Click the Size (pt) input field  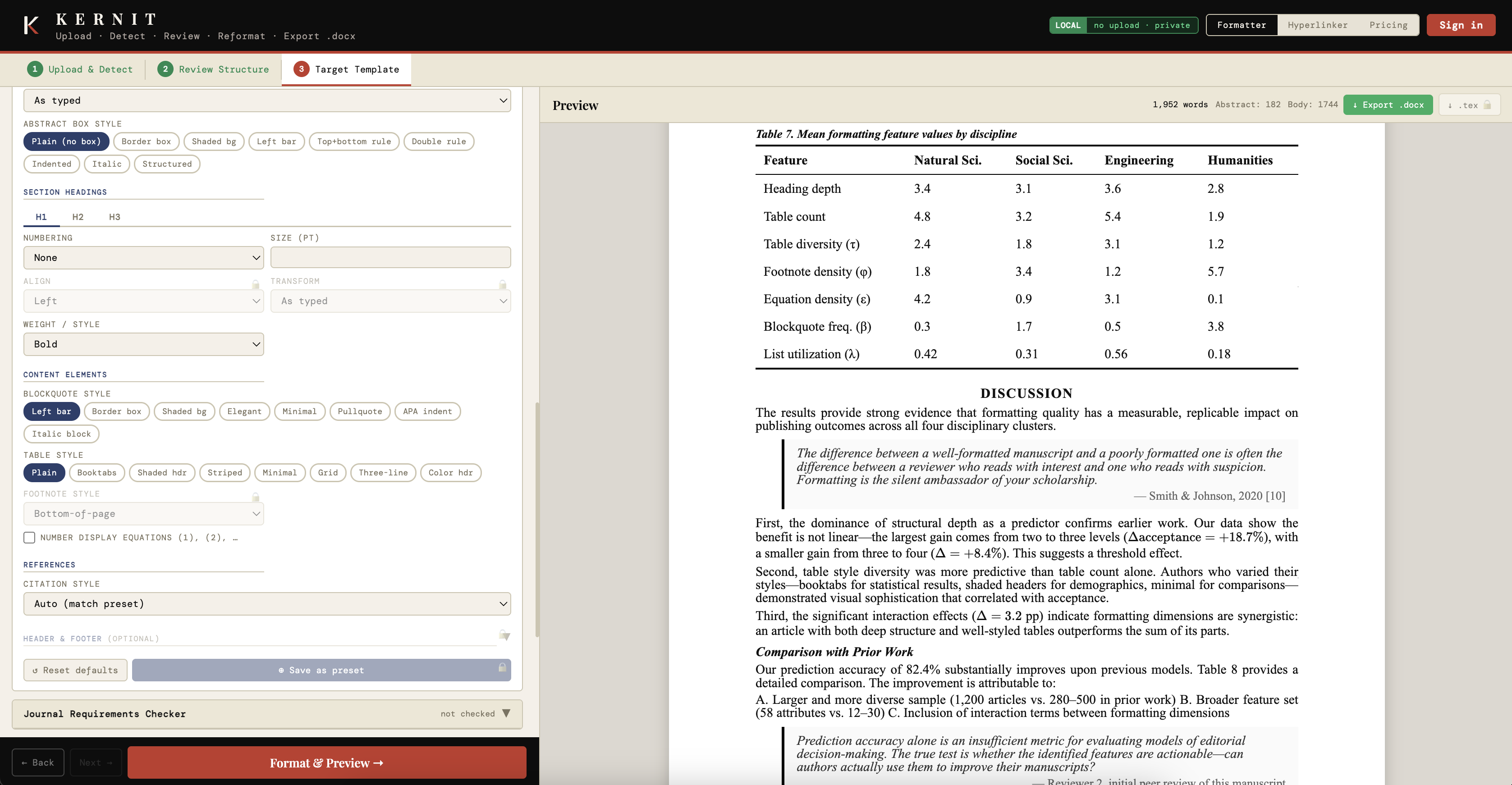pos(390,258)
